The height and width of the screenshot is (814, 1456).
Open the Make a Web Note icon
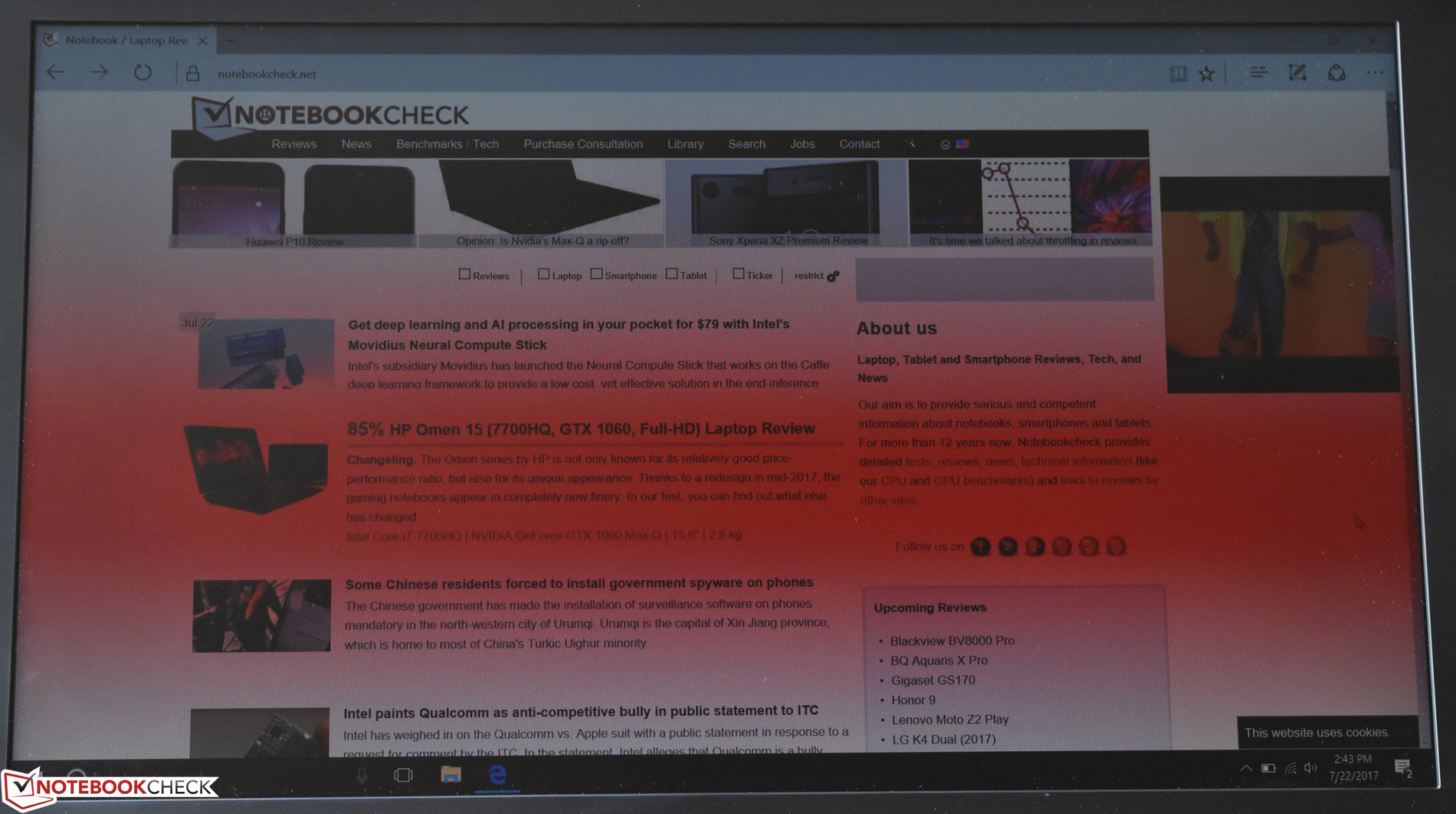coord(1297,73)
